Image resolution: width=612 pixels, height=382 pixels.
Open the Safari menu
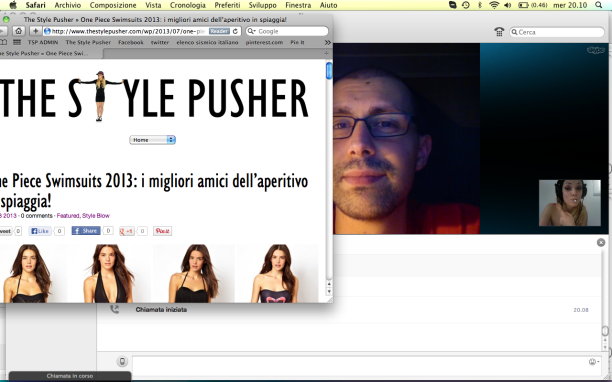36,5
